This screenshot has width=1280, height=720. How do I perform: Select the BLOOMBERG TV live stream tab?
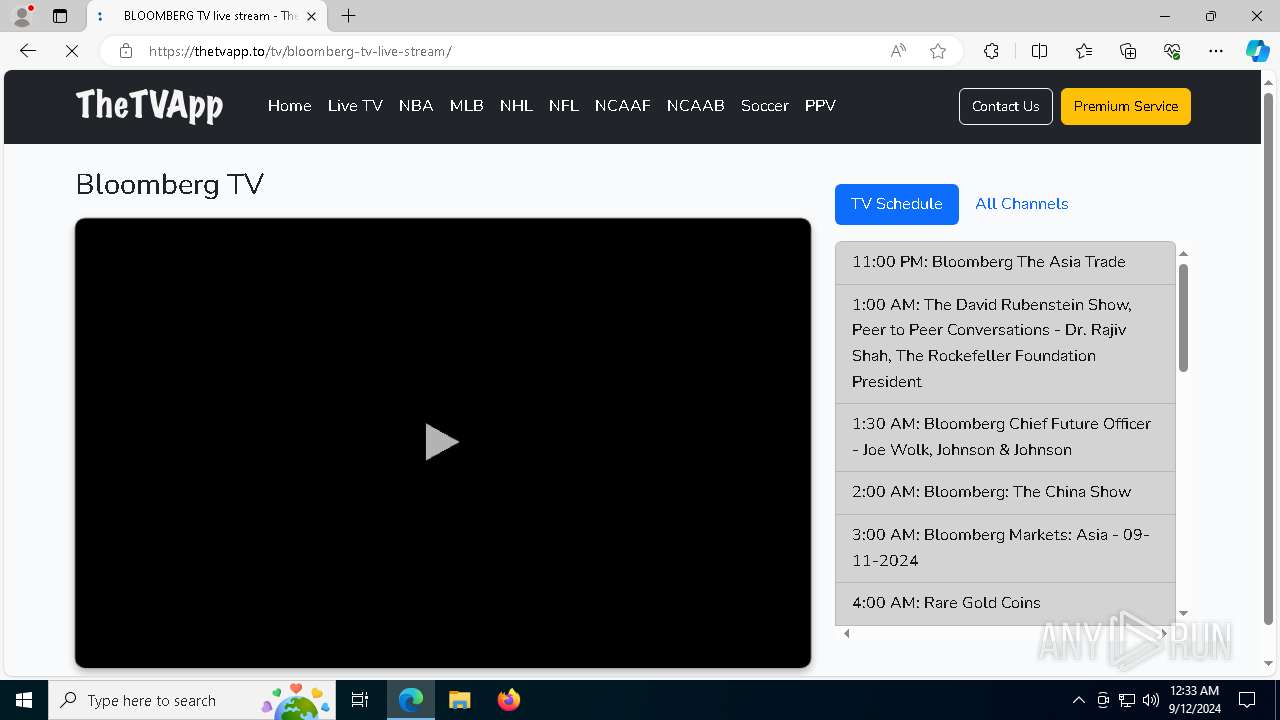click(208, 16)
